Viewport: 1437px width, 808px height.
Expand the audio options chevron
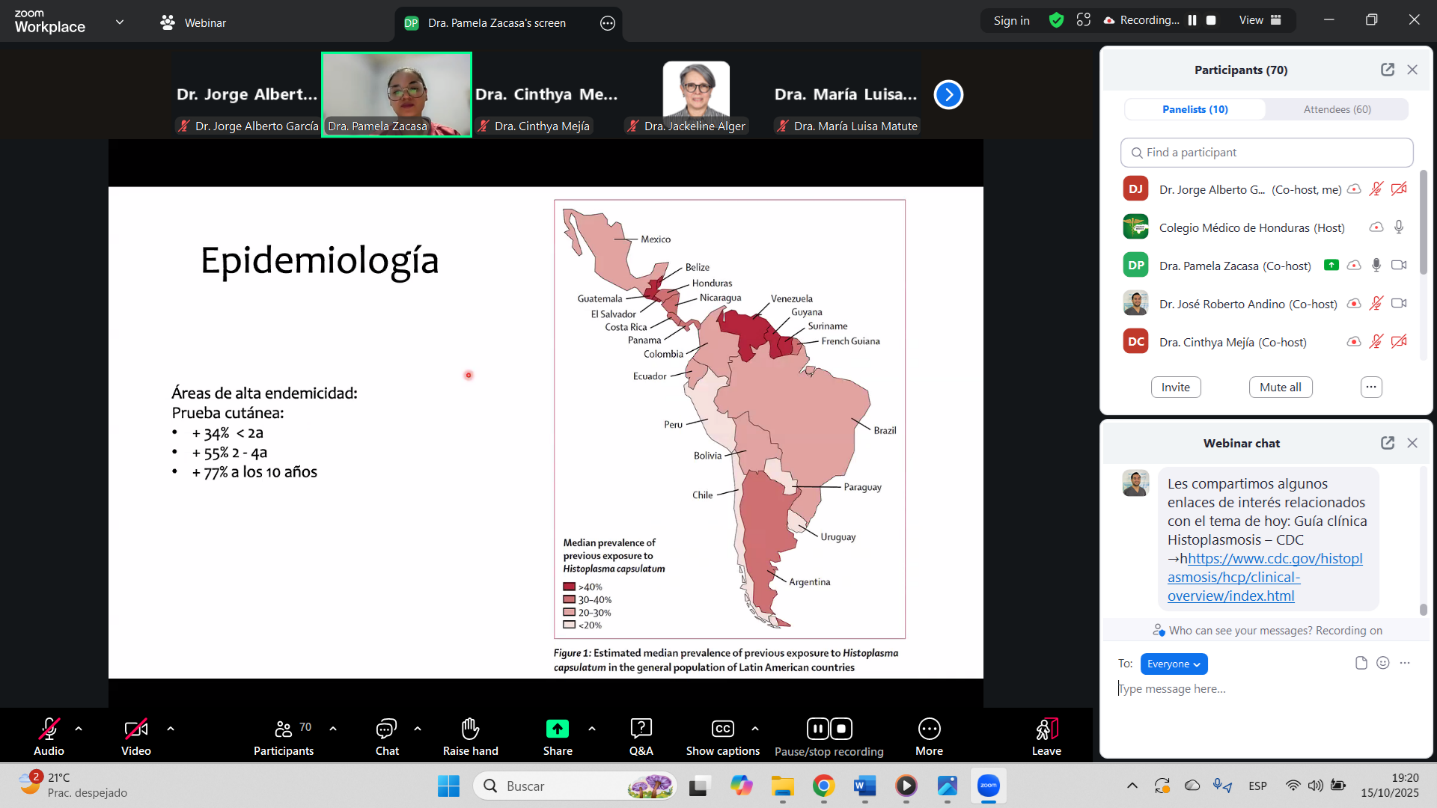click(79, 728)
